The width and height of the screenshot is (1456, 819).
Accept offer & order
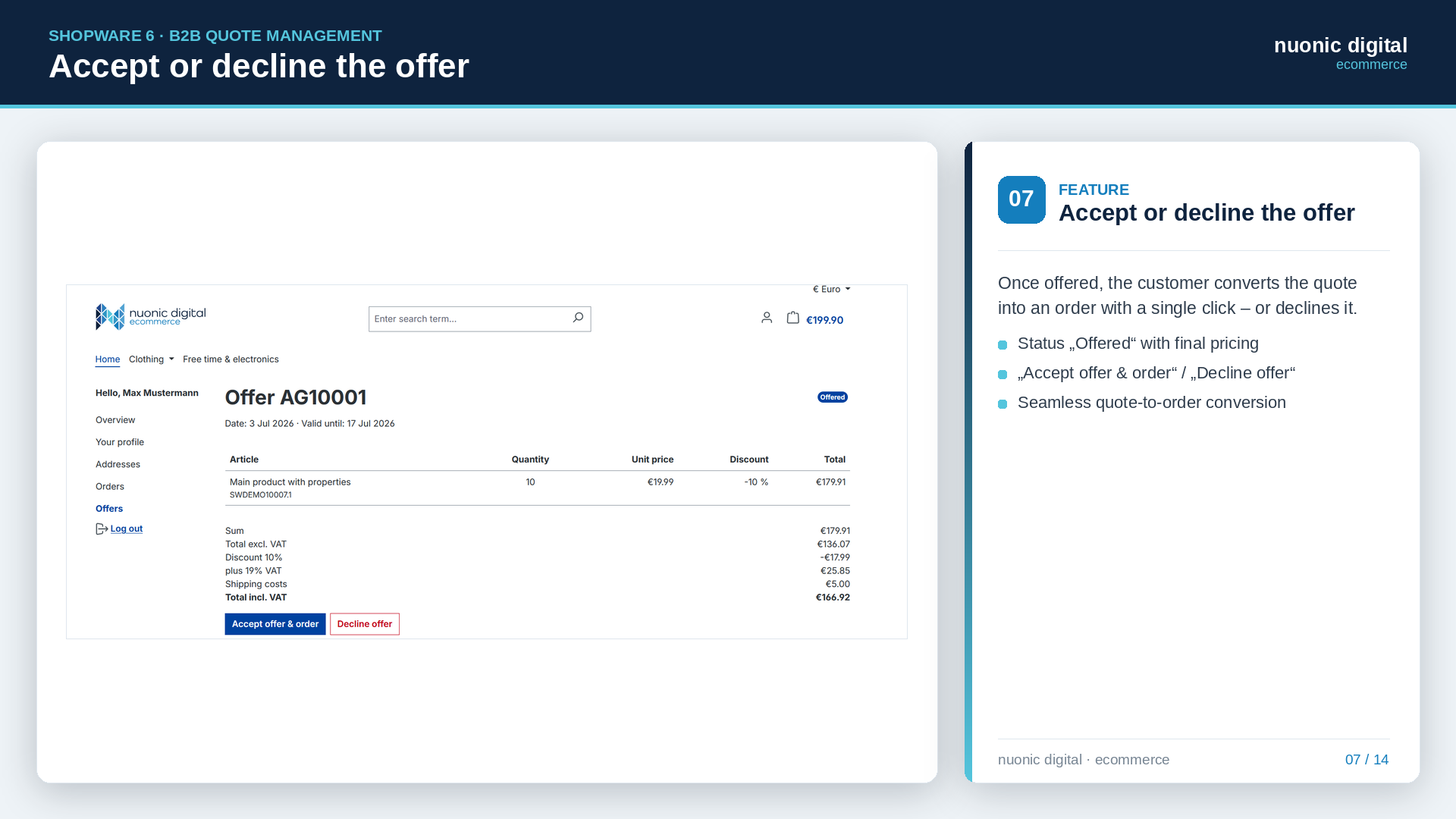[x=275, y=624]
